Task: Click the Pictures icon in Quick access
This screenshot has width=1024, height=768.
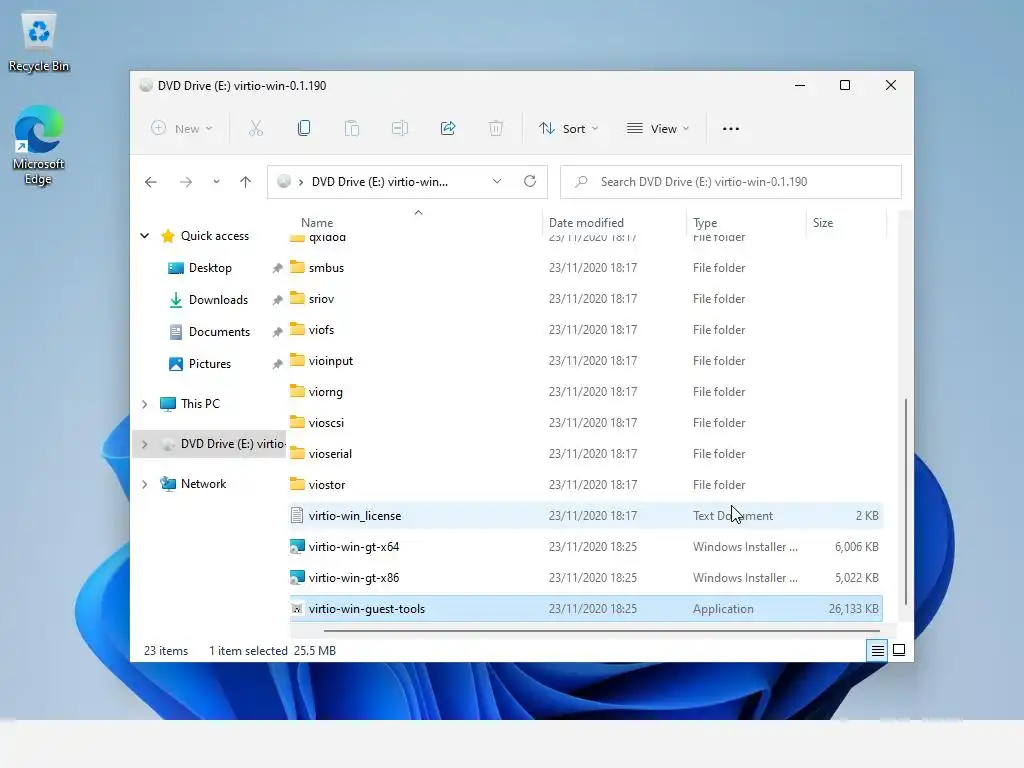Action: coord(176,364)
